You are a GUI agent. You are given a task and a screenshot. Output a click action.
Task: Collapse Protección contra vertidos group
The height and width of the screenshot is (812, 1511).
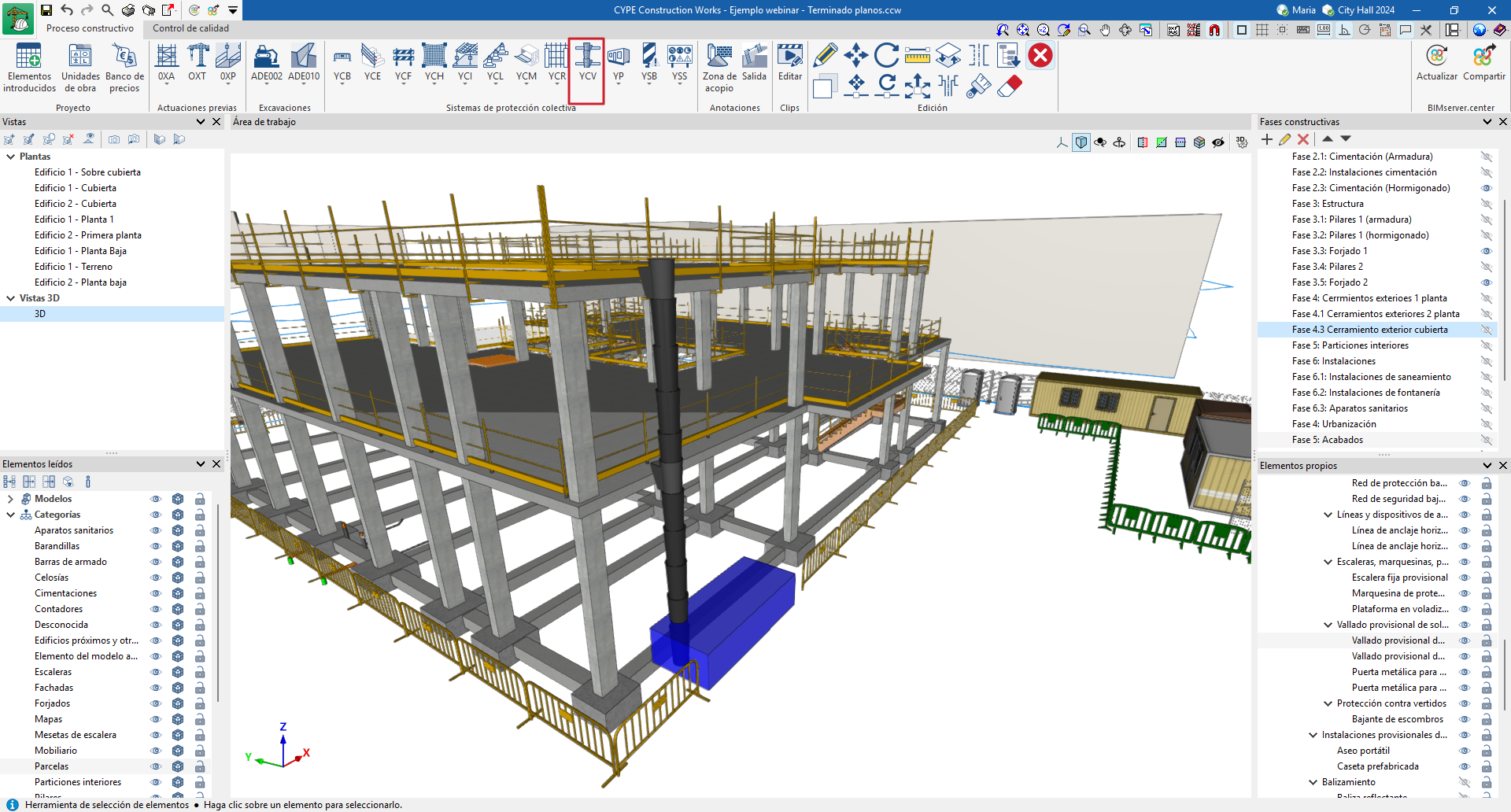1328,703
